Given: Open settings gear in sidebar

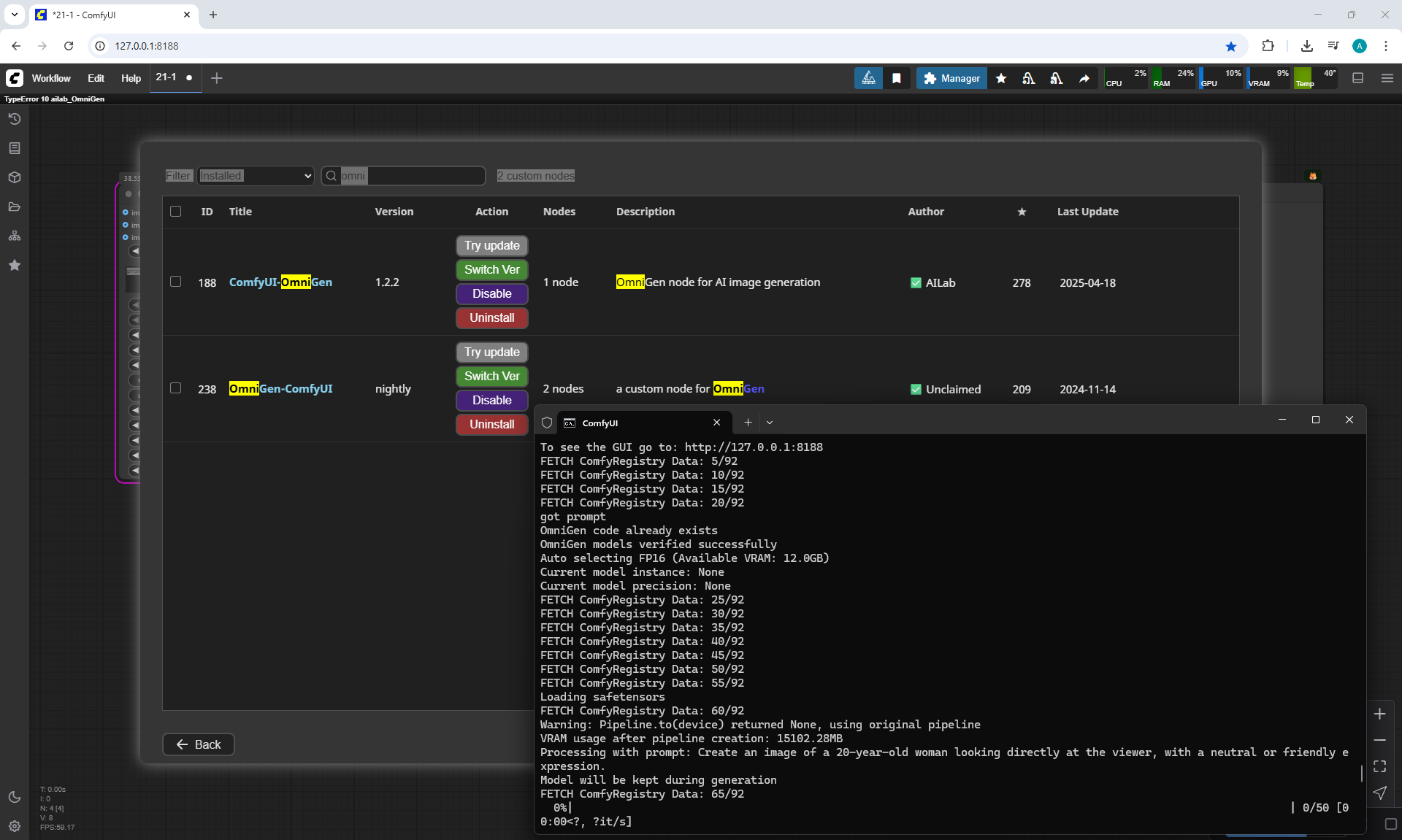Looking at the screenshot, I should [15, 826].
